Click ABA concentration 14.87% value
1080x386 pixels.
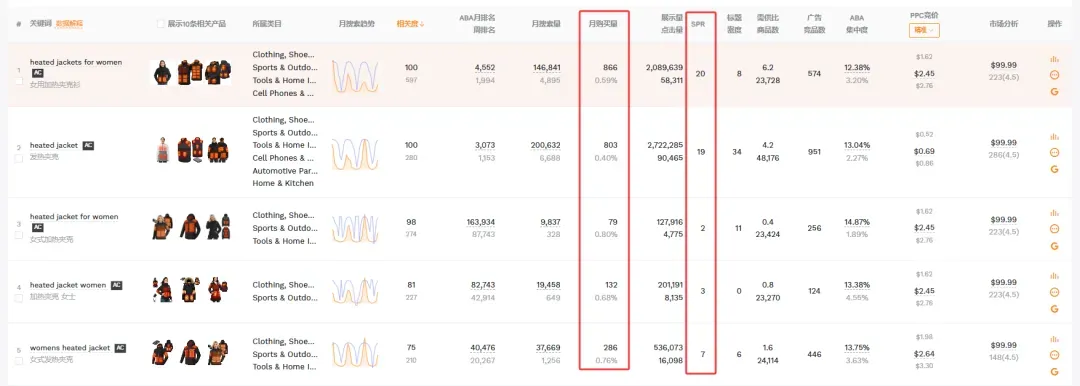click(857, 222)
